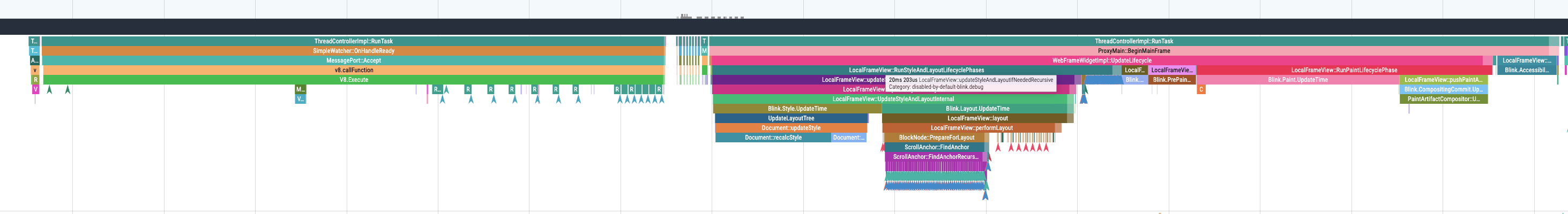Screen dimensions: 1568x214
Task: Click the overview minimap activity bars at top
Action: click(711, 17)
